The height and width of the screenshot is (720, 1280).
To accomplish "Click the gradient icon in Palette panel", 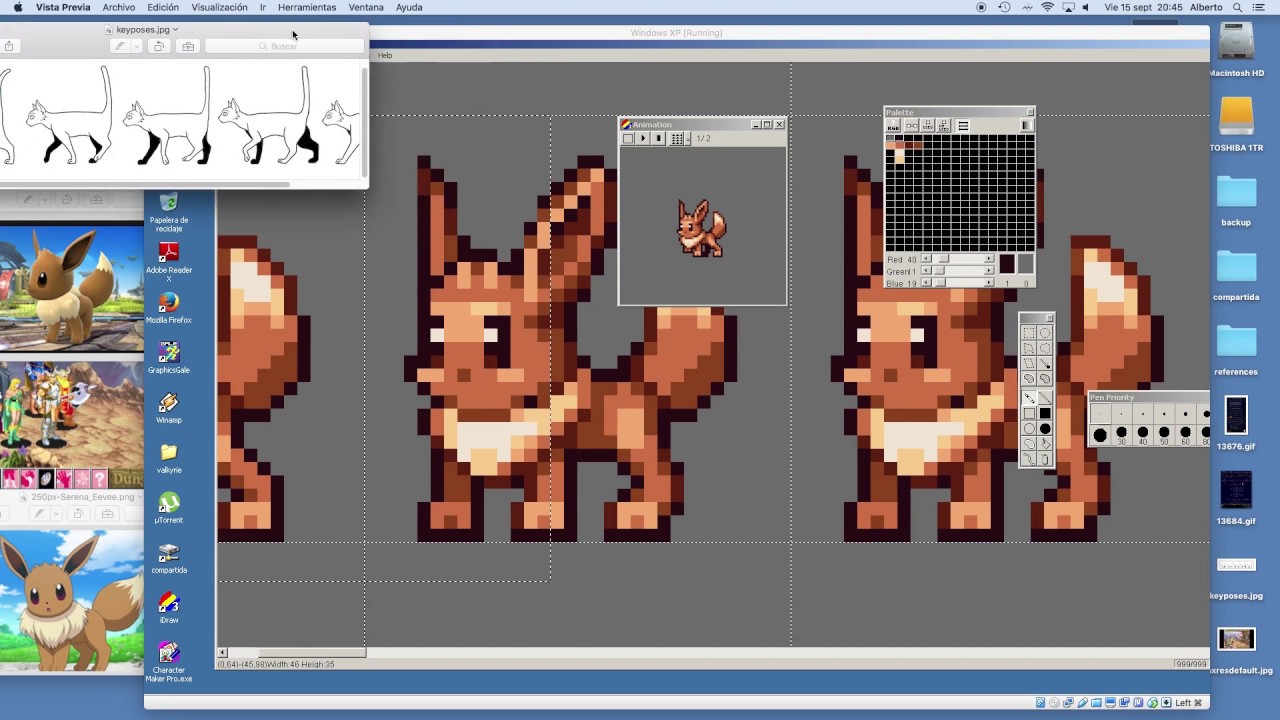I will 1027,125.
